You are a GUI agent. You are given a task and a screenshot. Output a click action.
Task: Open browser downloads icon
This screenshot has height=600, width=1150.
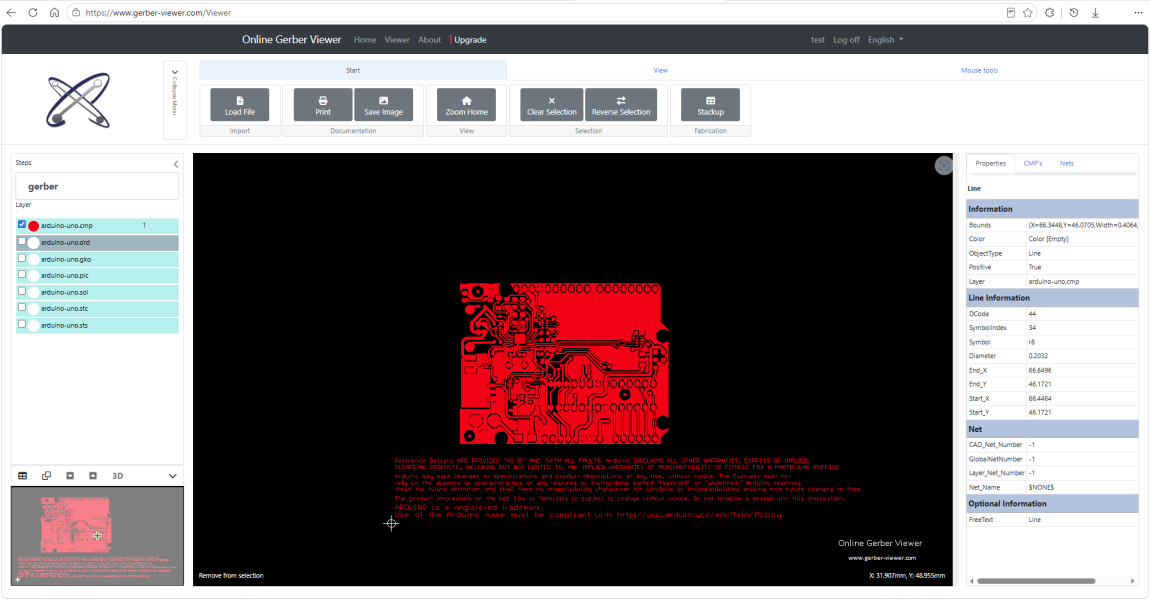click(x=1095, y=12)
